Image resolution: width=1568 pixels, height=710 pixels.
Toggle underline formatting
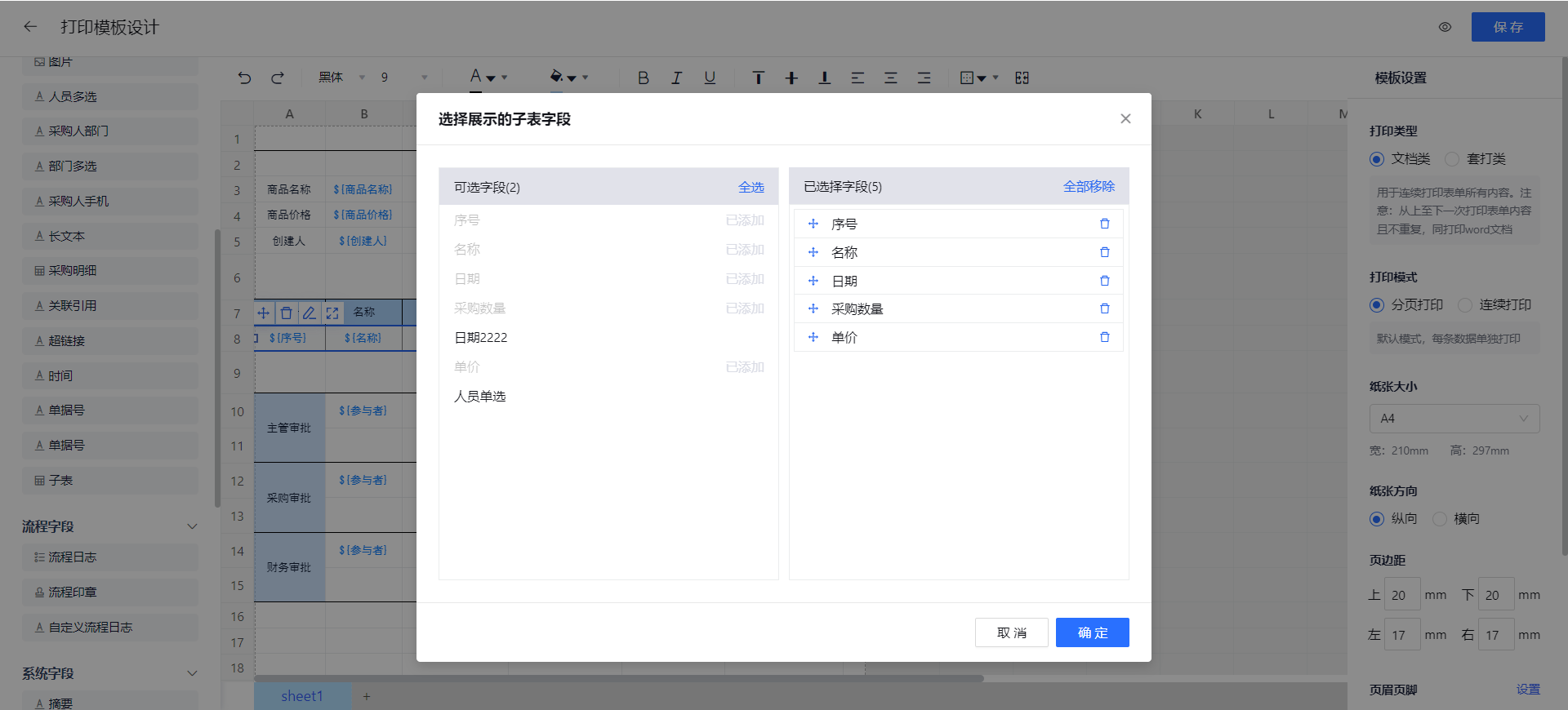(x=710, y=78)
